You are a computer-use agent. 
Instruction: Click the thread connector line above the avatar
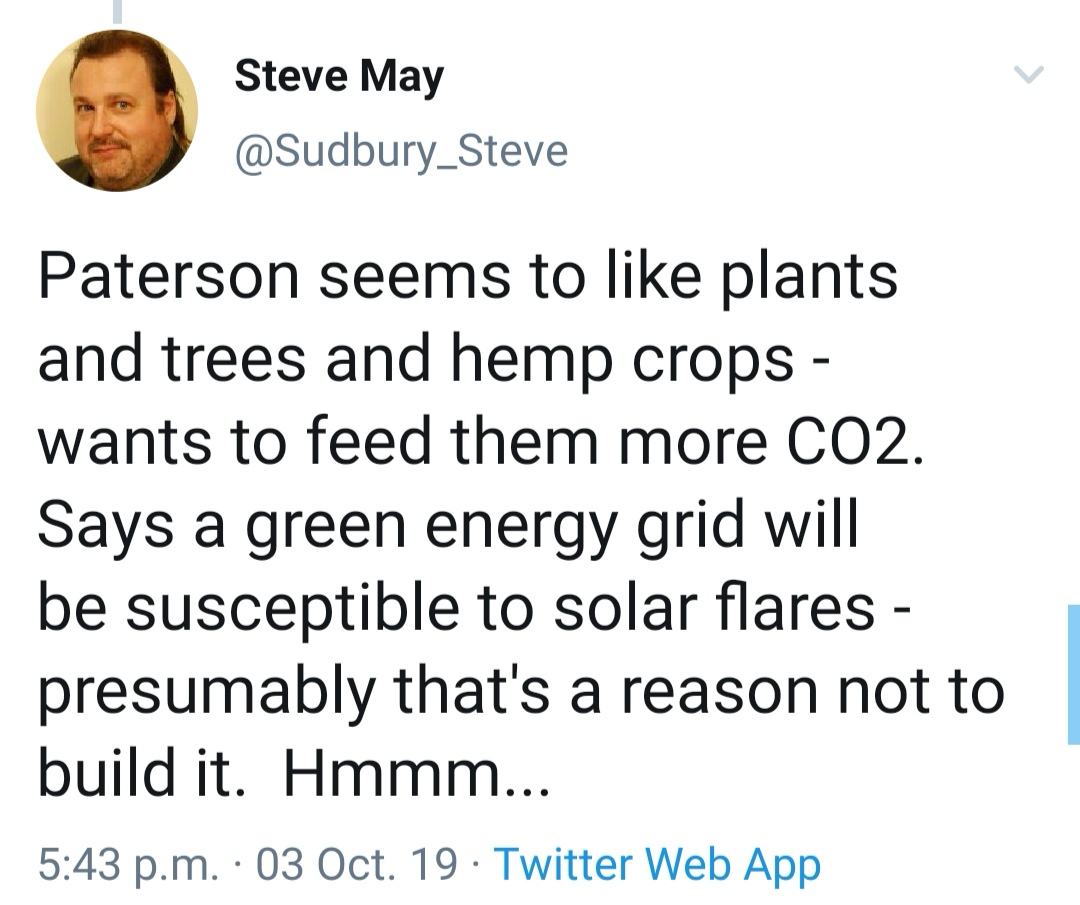117,10
